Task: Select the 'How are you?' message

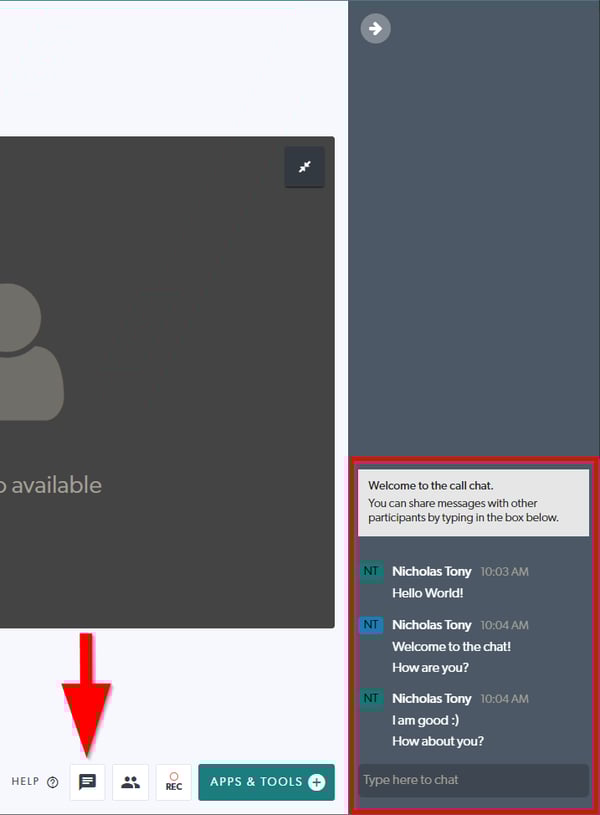Action: coord(430,667)
